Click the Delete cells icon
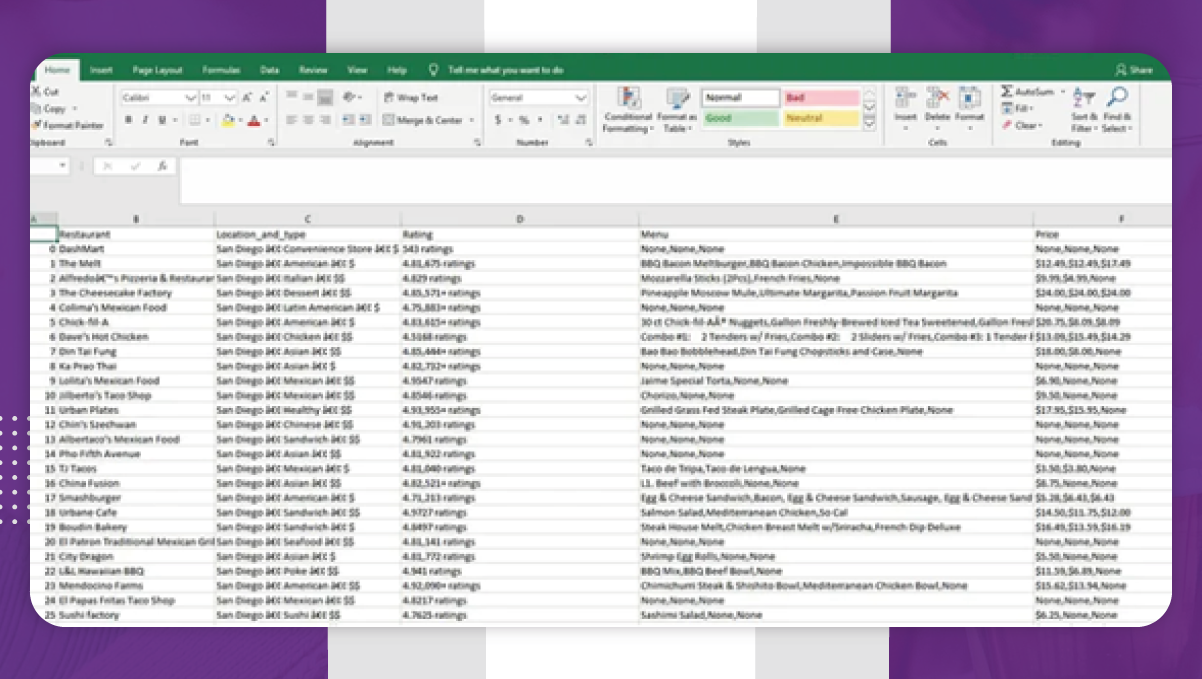The height and width of the screenshot is (679, 1202). pyautogui.click(x=937, y=97)
